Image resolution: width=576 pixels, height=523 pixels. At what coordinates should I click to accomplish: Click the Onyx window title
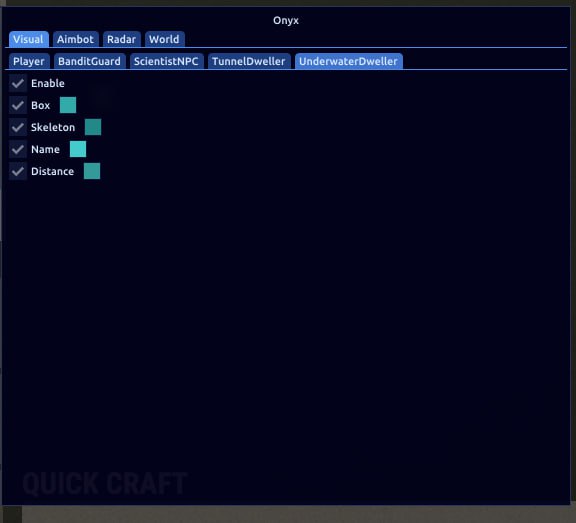tap(286, 21)
